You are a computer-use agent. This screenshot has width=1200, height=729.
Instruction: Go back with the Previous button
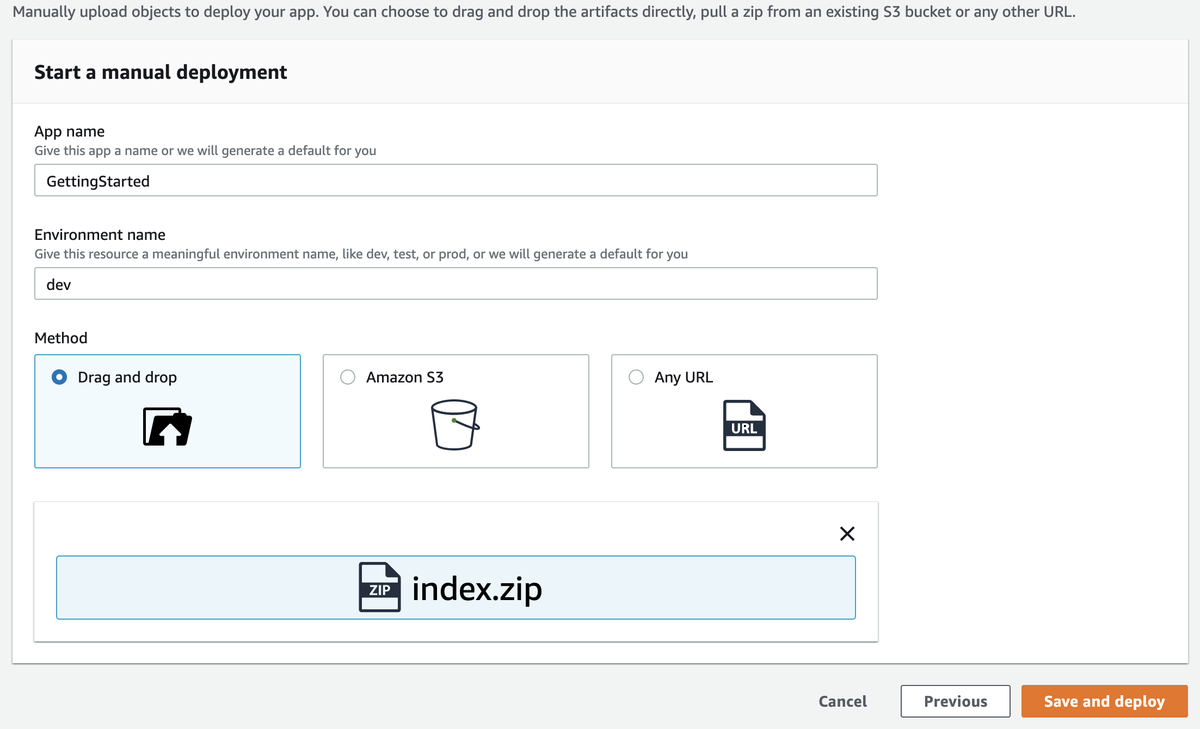pos(955,701)
